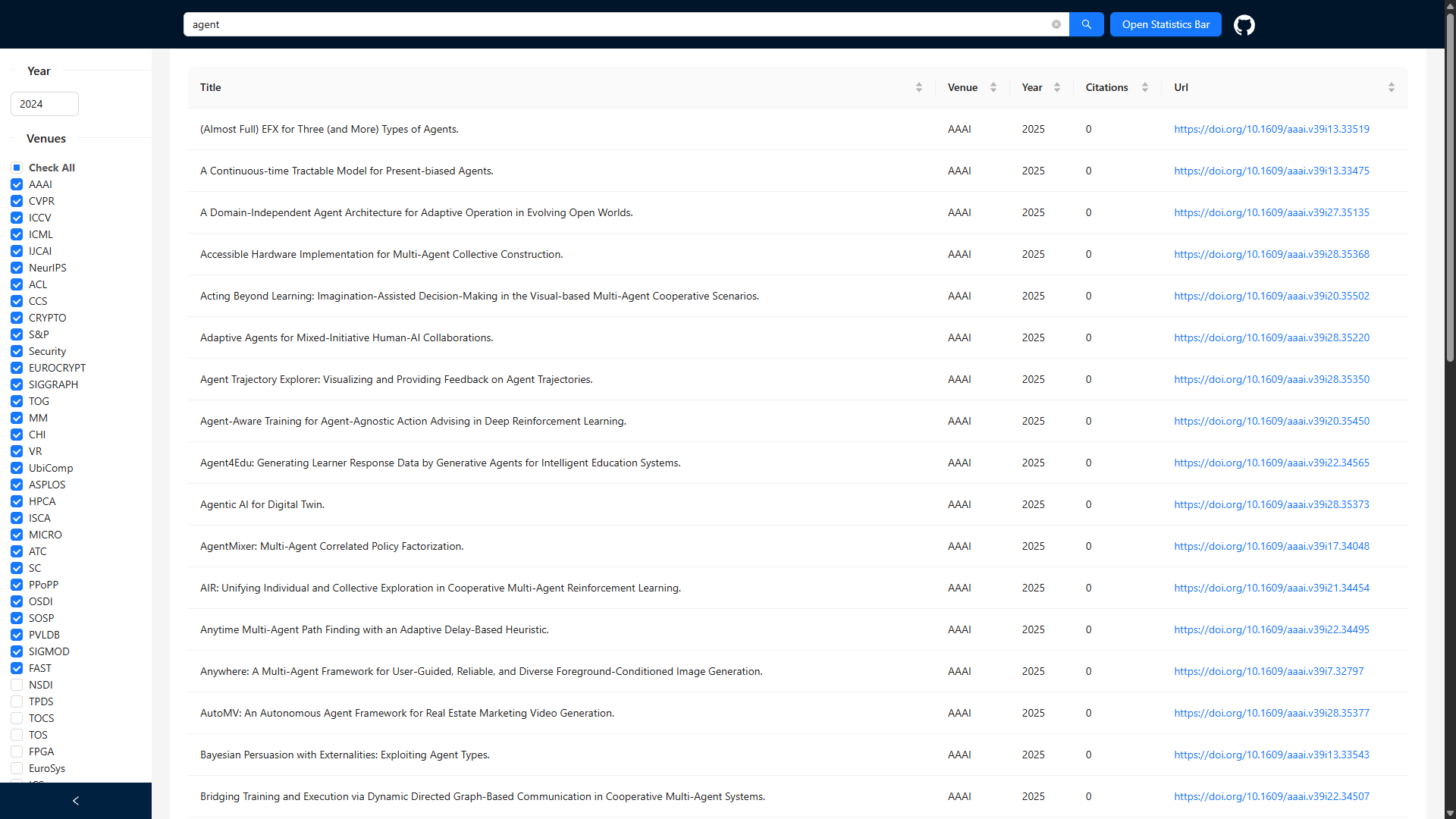1456x819 pixels.
Task: Open the GitHub repository icon
Action: coord(1244,25)
